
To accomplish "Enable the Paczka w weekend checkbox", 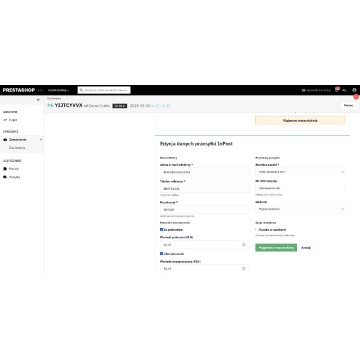I will 257,229.
